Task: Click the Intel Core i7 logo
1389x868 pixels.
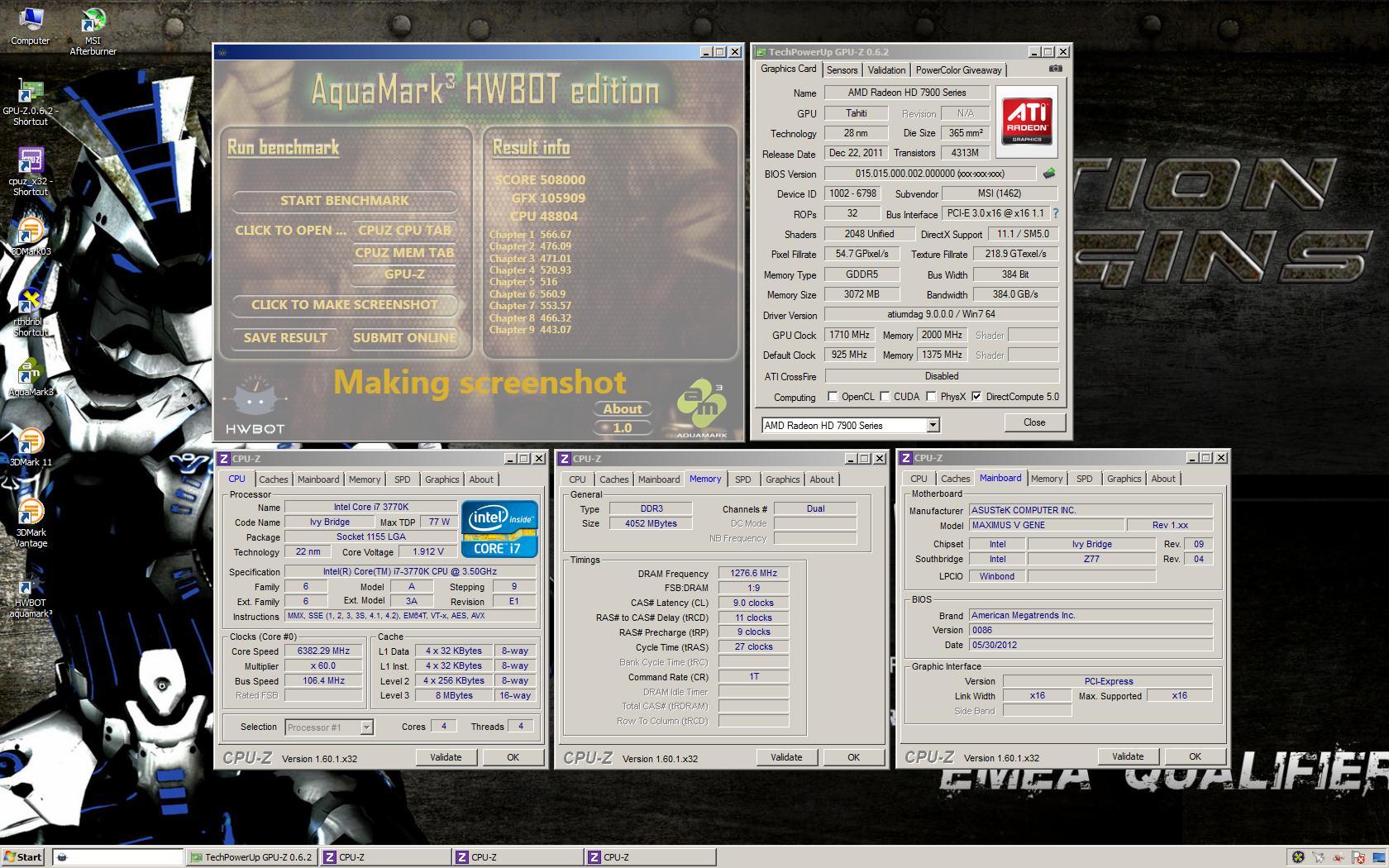Action: (x=499, y=528)
